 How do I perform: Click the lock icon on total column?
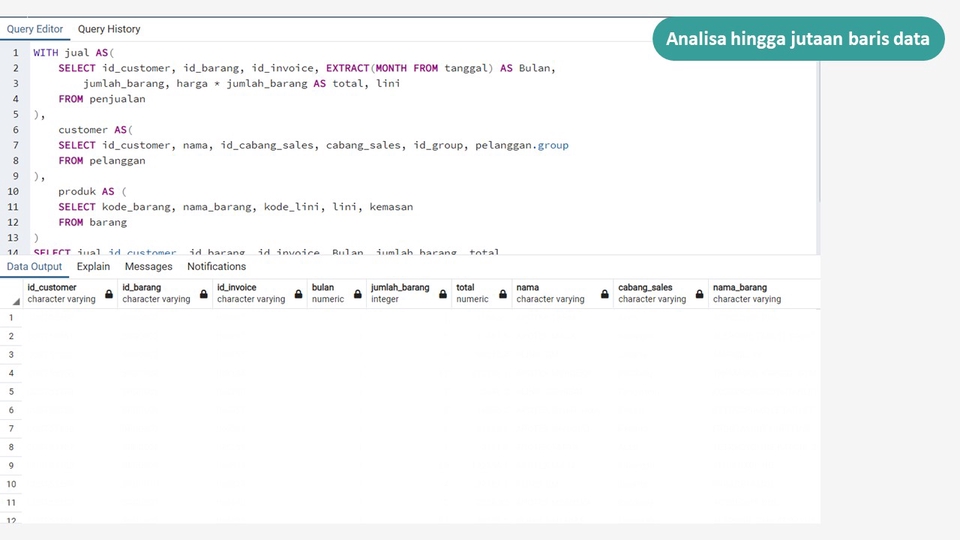click(x=503, y=294)
